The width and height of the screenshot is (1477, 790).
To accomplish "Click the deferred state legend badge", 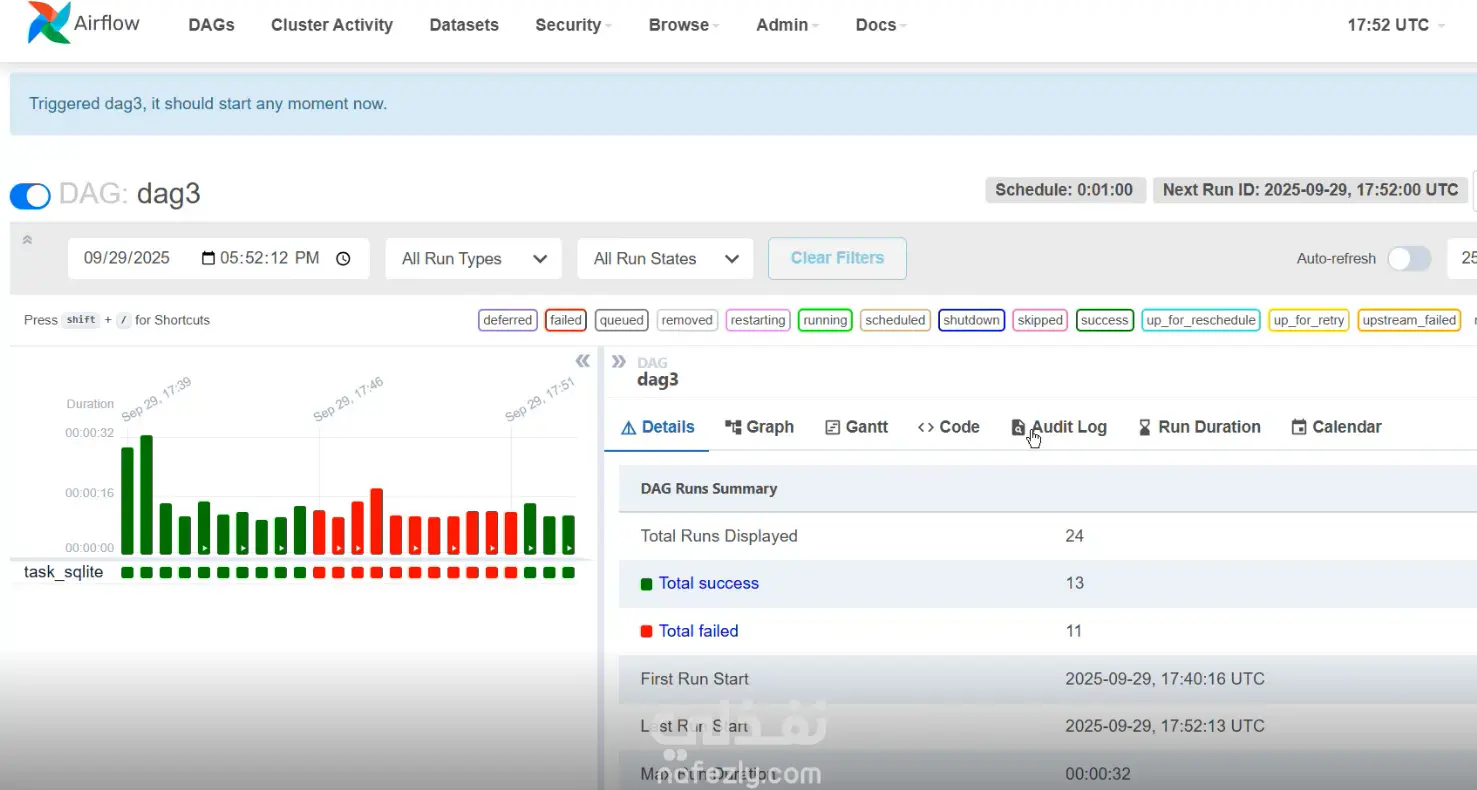I will (507, 320).
